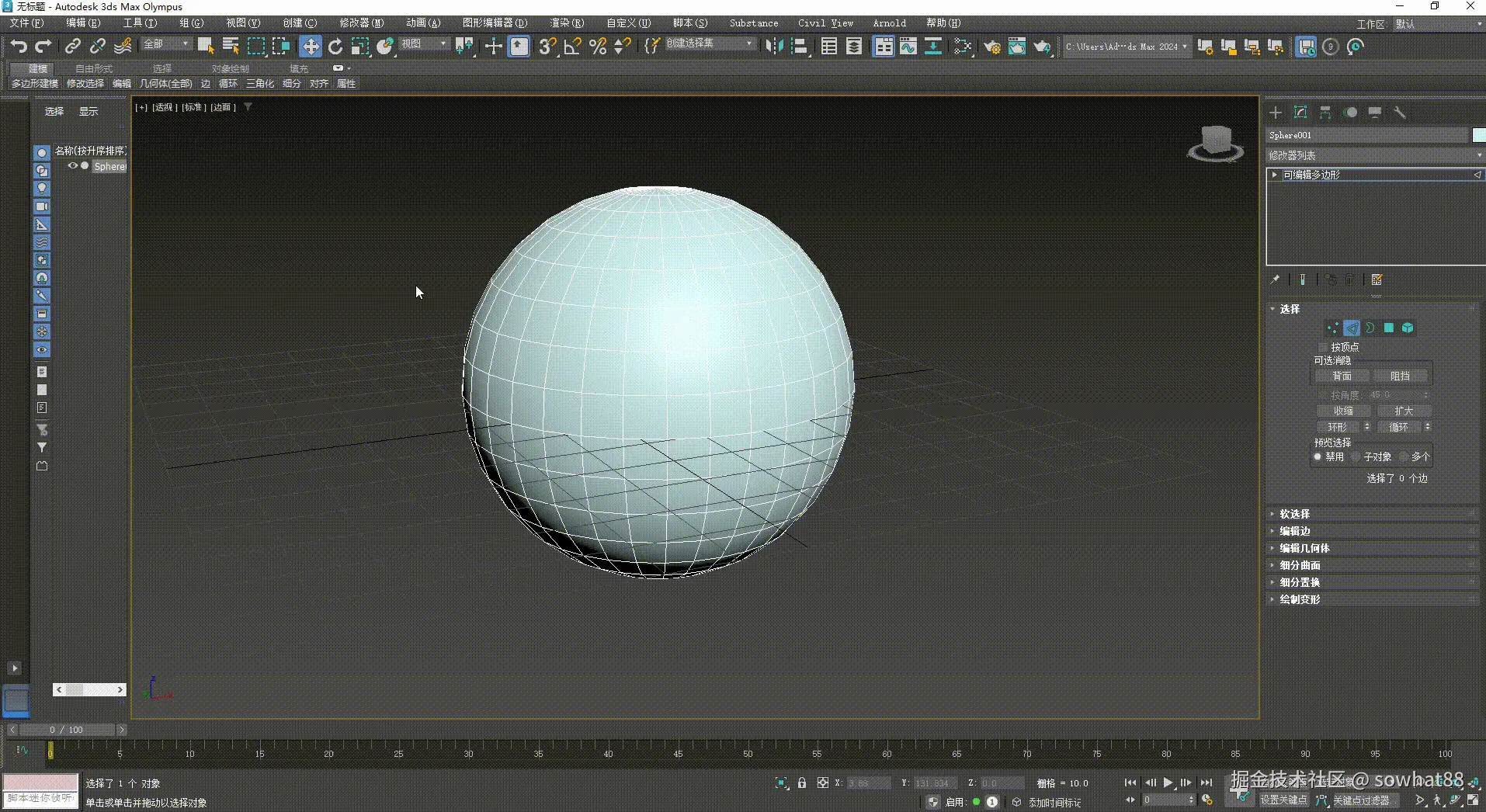Select the 子对象 preview selection radio

(x=1356, y=457)
